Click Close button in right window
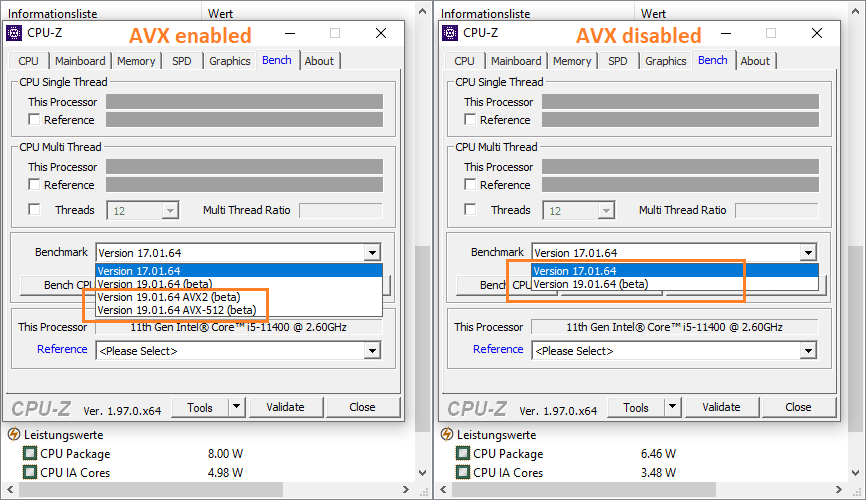Screen dimensions: 866x500 click(x=798, y=407)
